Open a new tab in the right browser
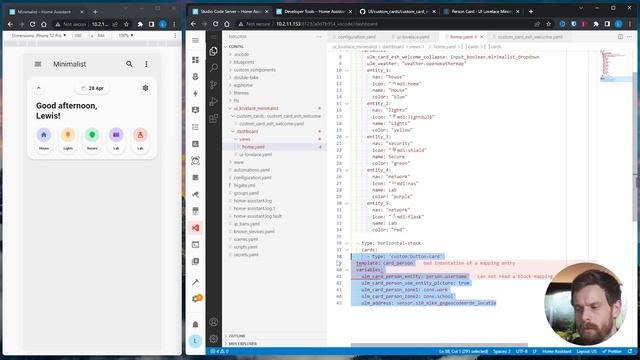This screenshot has height=360, width=640. point(531,11)
